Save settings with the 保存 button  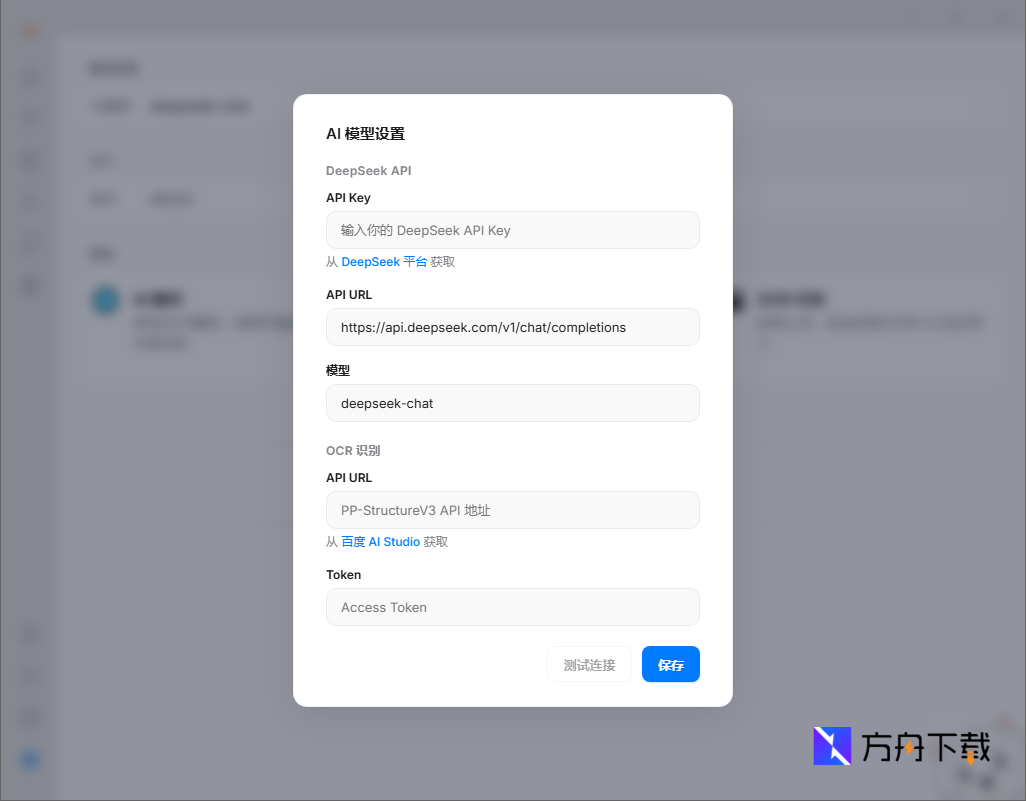coord(670,665)
